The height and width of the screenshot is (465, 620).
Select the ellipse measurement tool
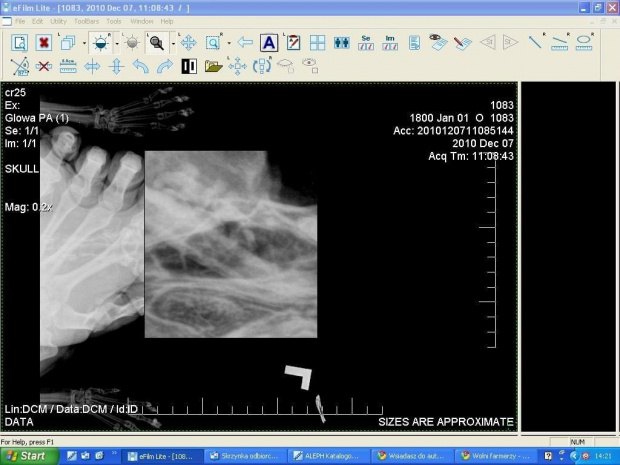tap(584, 43)
